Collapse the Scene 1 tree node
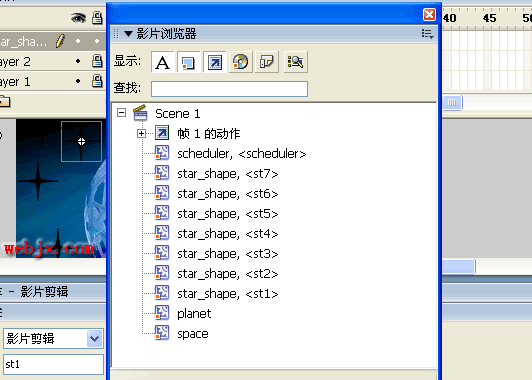532x380 pixels. click(x=121, y=113)
